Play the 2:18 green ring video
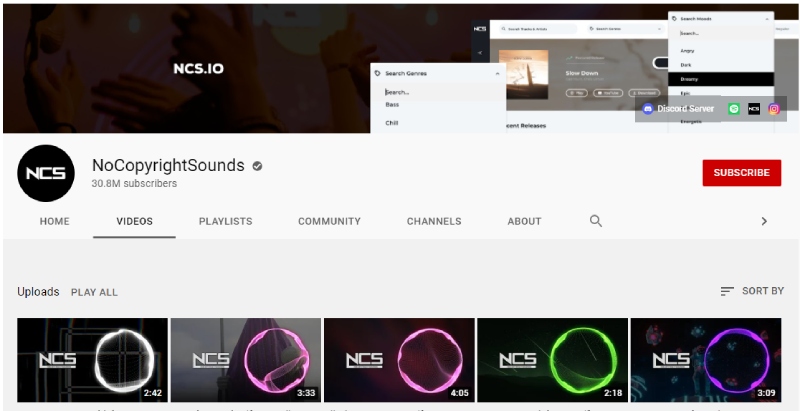Screen dimensions: 800x411 (x=552, y=360)
